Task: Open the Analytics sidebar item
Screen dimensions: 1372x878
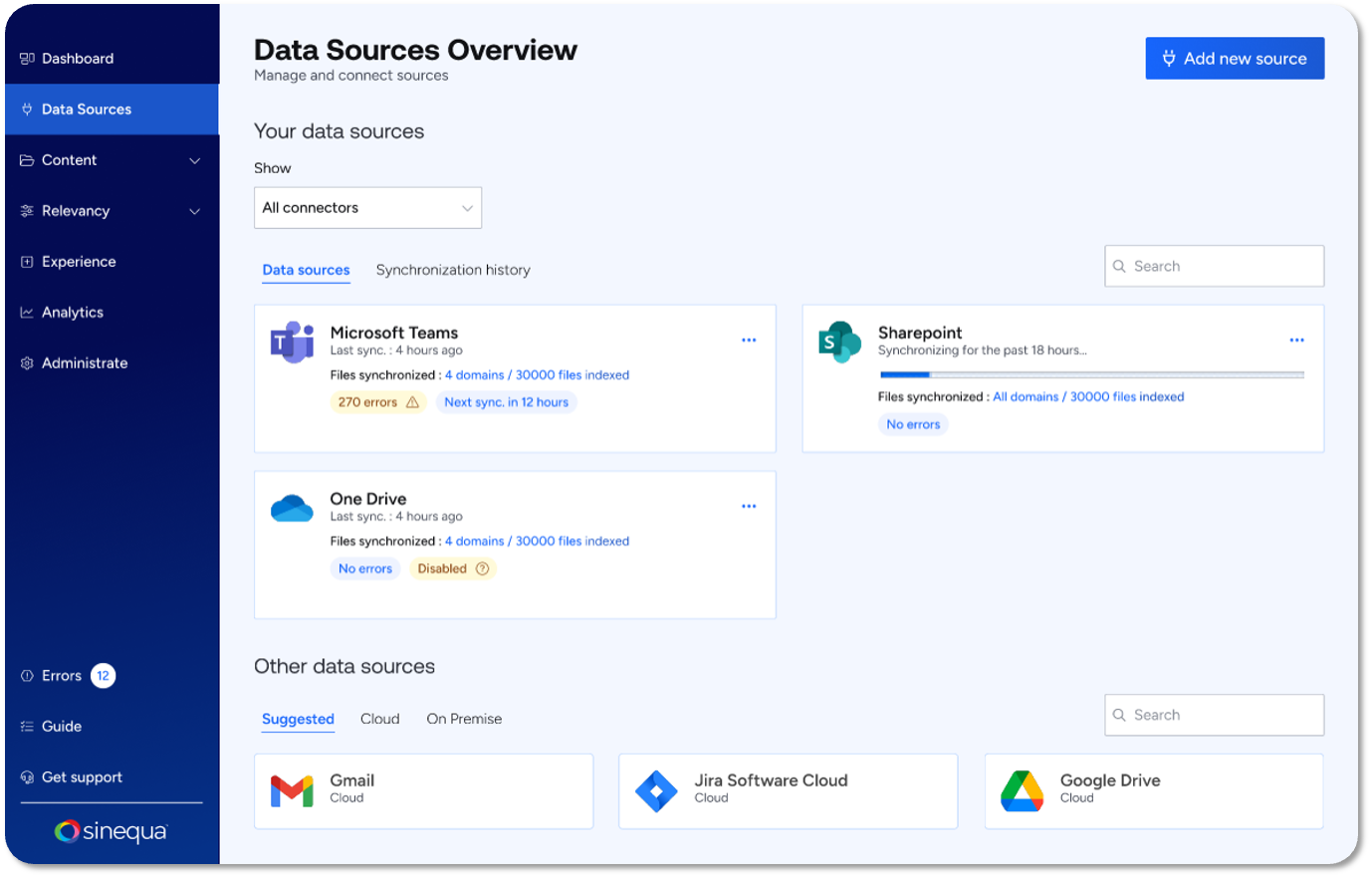Action: tap(73, 313)
